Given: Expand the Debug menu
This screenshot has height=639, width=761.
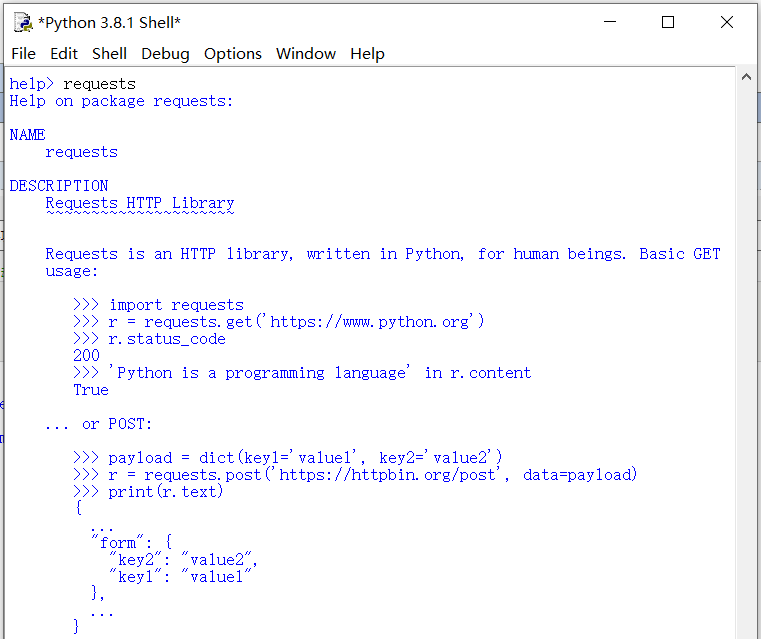Looking at the screenshot, I should coord(165,54).
